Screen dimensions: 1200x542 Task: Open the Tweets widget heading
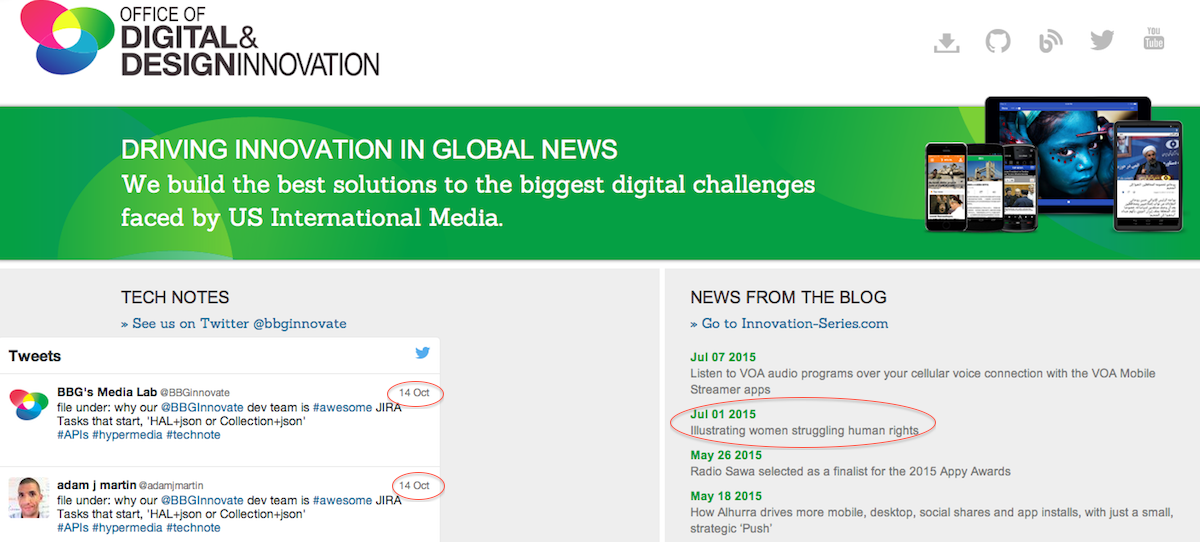(35, 356)
